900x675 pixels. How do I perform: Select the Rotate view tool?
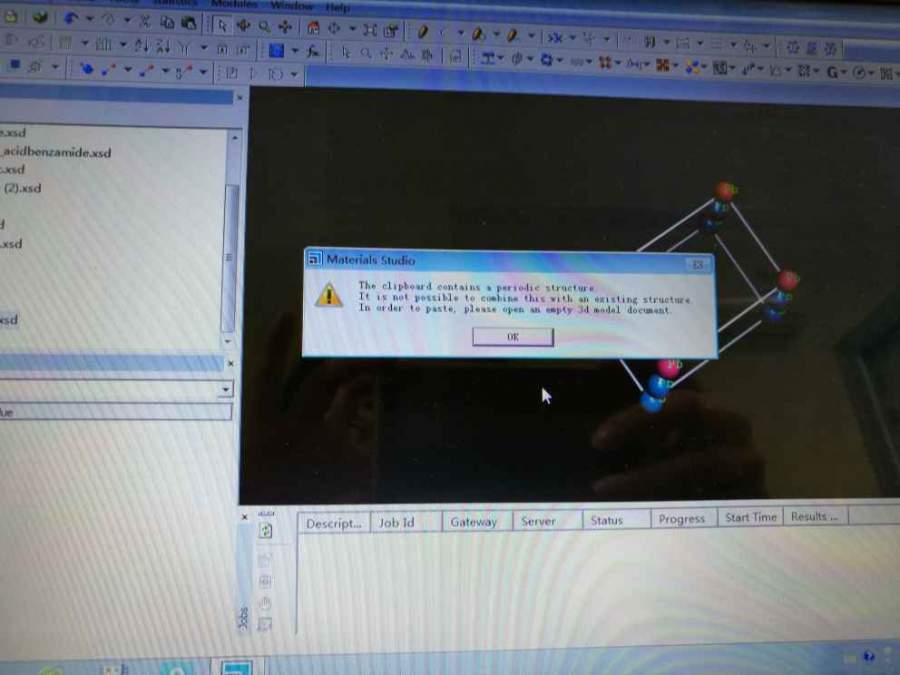coord(243,25)
